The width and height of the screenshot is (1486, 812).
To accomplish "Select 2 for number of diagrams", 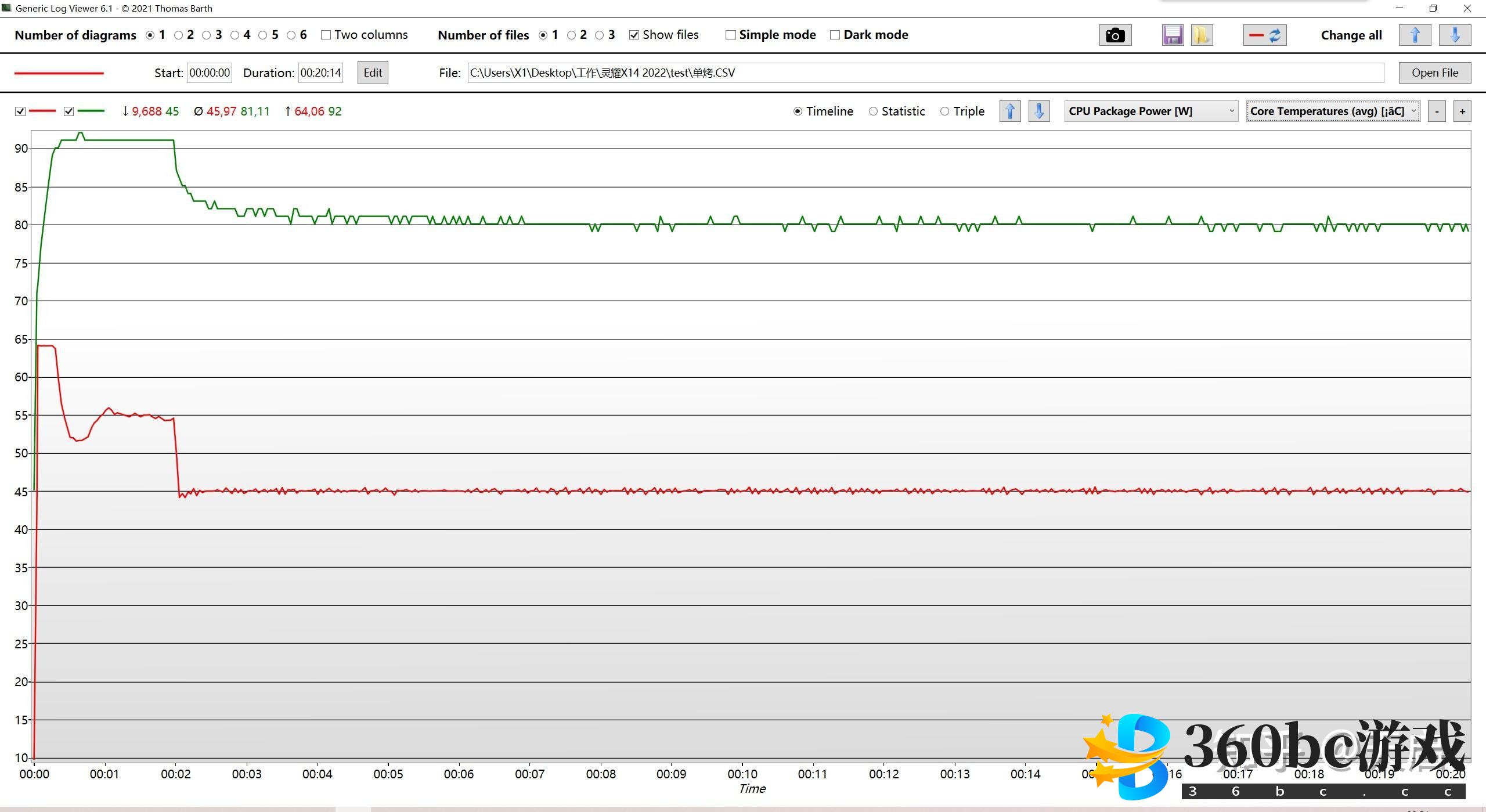I will [179, 35].
